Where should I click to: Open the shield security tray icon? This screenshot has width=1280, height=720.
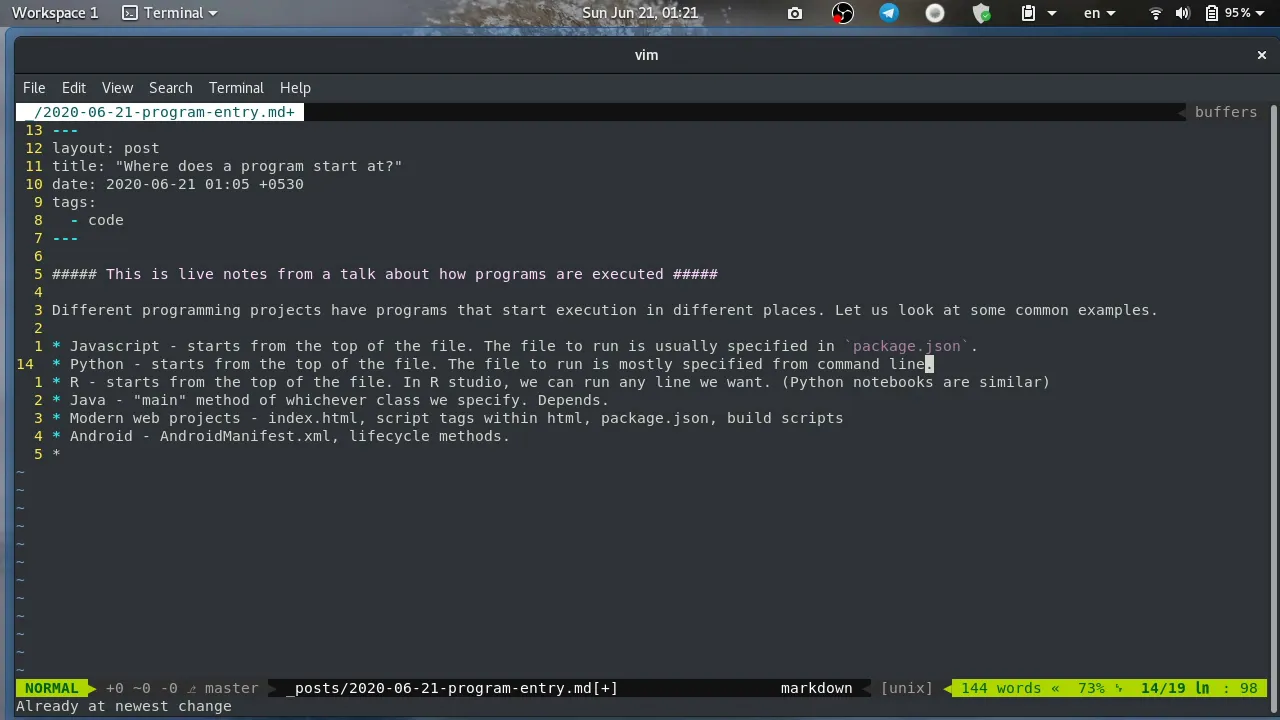pos(982,13)
